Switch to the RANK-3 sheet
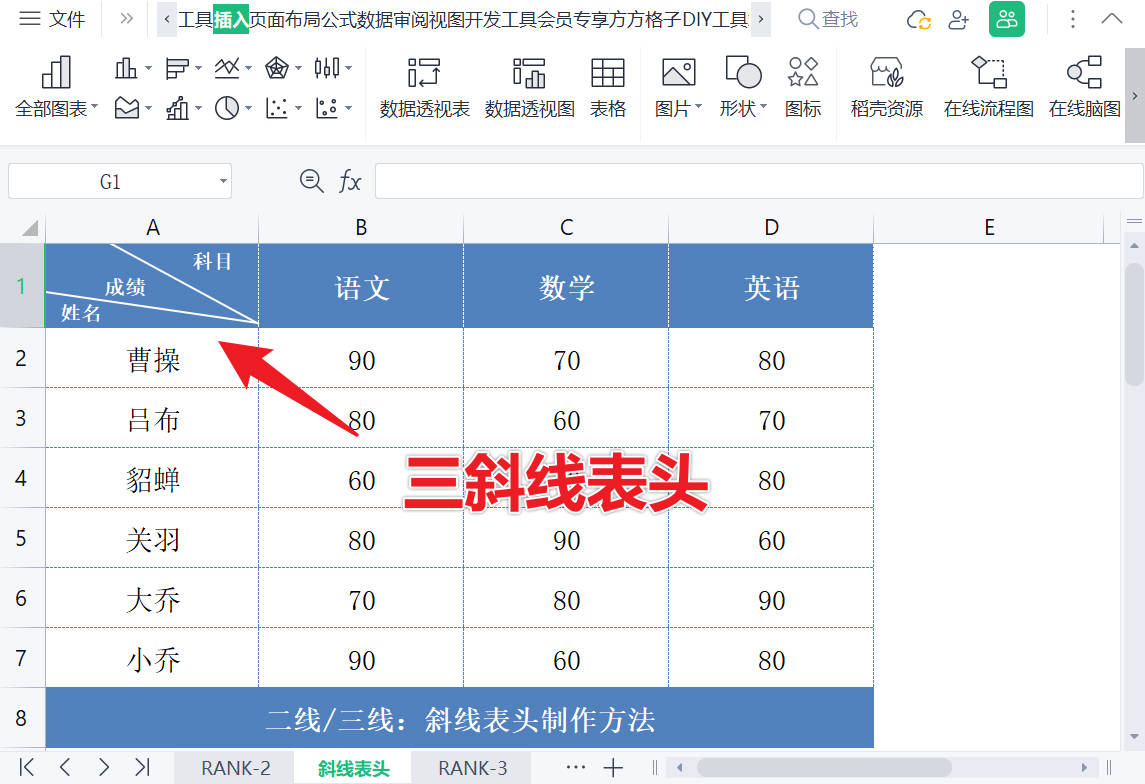Image resolution: width=1145 pixels, height=784 pixels. [472, 768]
